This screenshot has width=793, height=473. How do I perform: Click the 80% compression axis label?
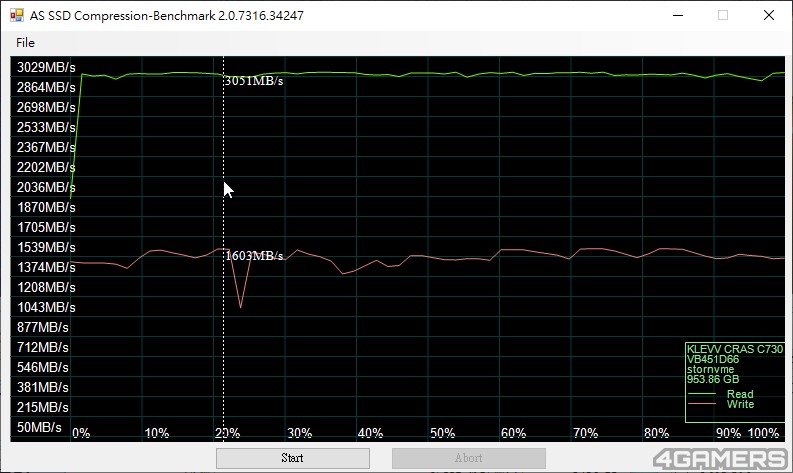point(656,434)
